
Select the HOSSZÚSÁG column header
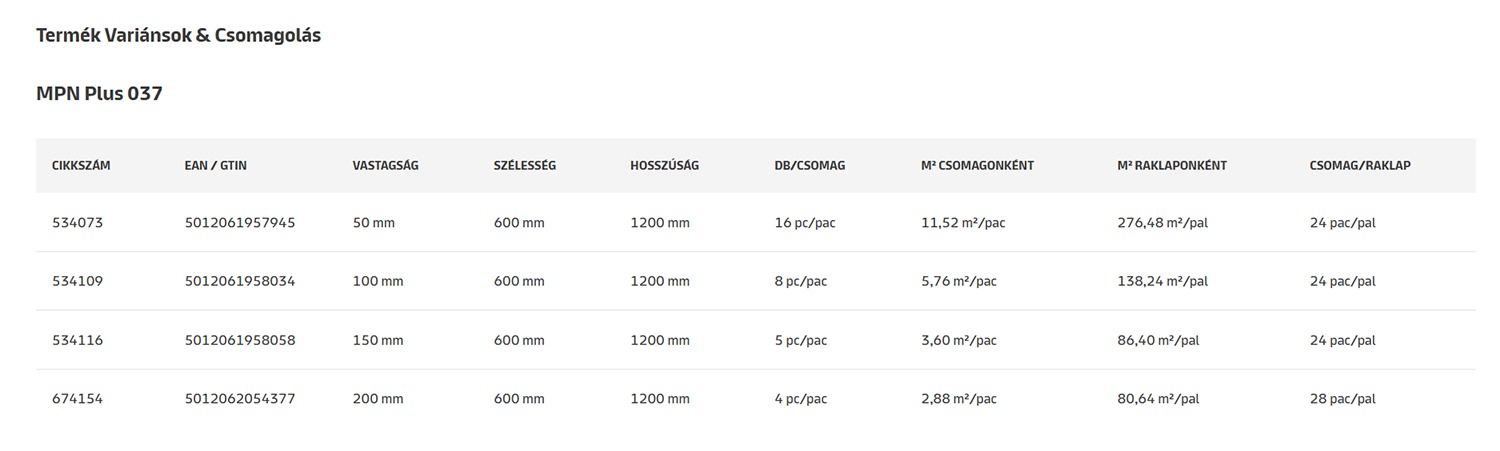pyautogui.click(x=664, y=166)
